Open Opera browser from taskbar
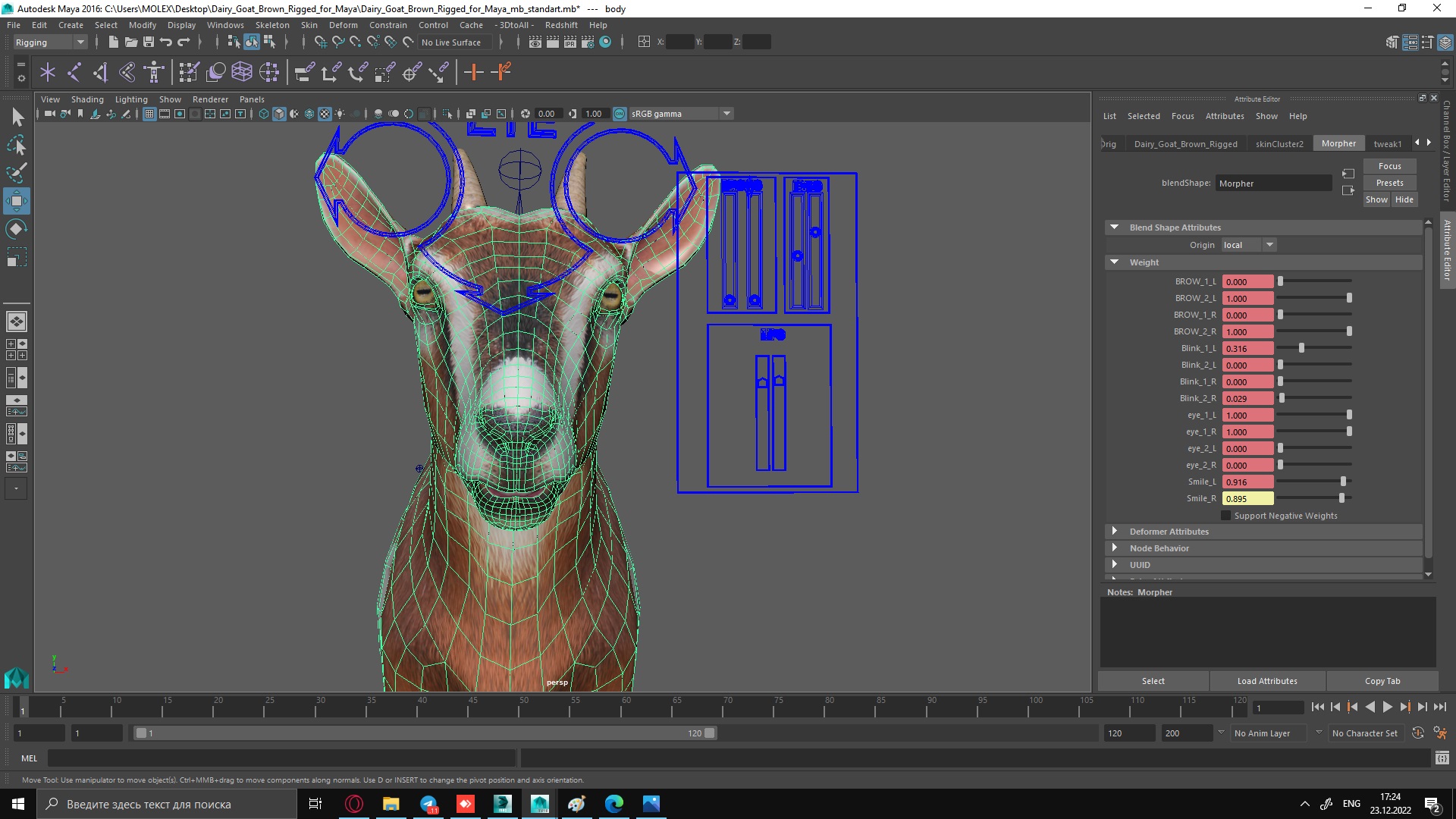The width and height of the screenshot is (1456, 819). (354, 804)
